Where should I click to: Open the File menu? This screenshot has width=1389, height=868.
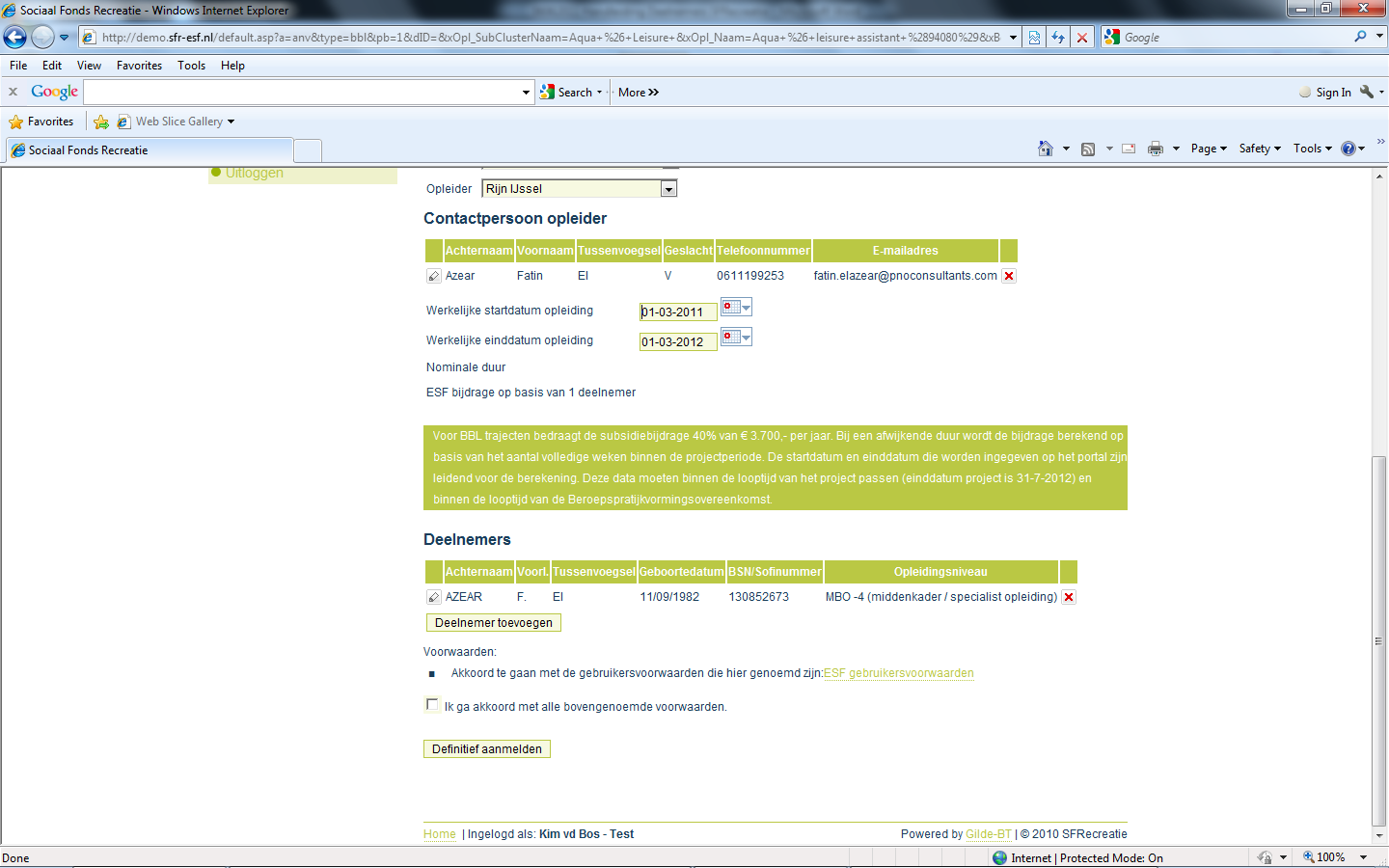coord(18,66)
